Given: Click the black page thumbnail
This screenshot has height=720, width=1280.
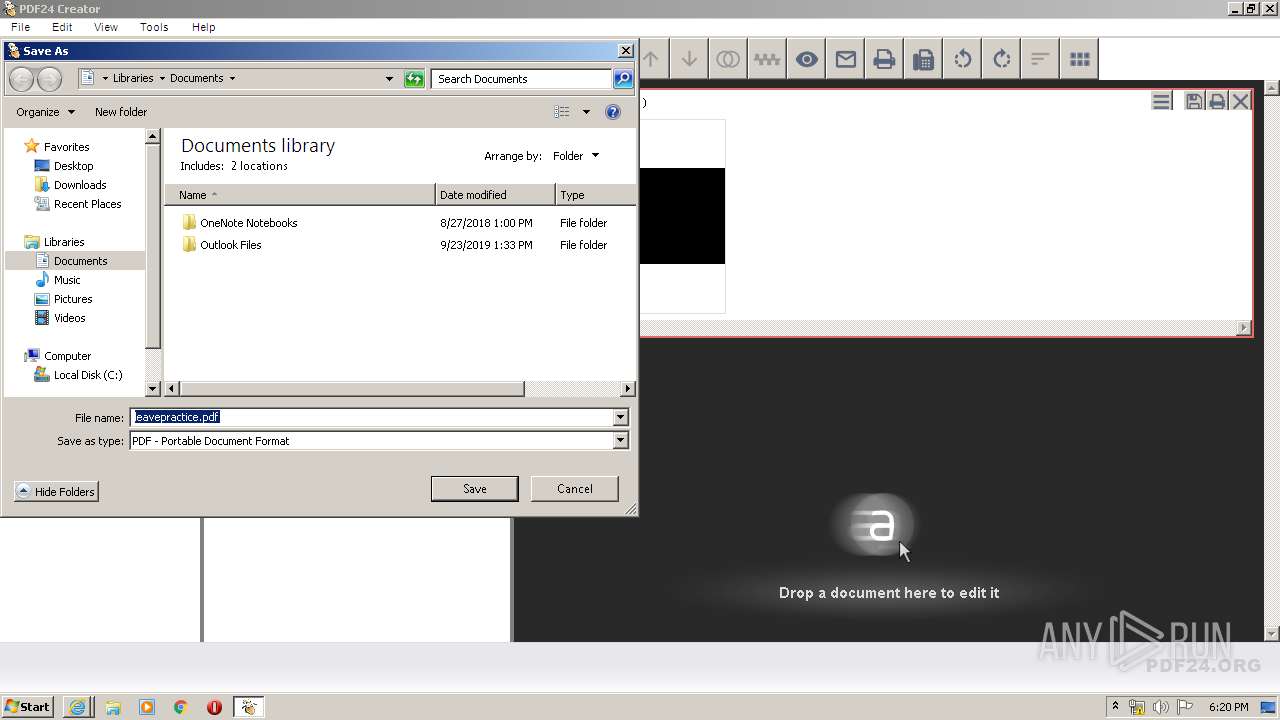Looking at the screenshot, I should [x=682, y=216].
